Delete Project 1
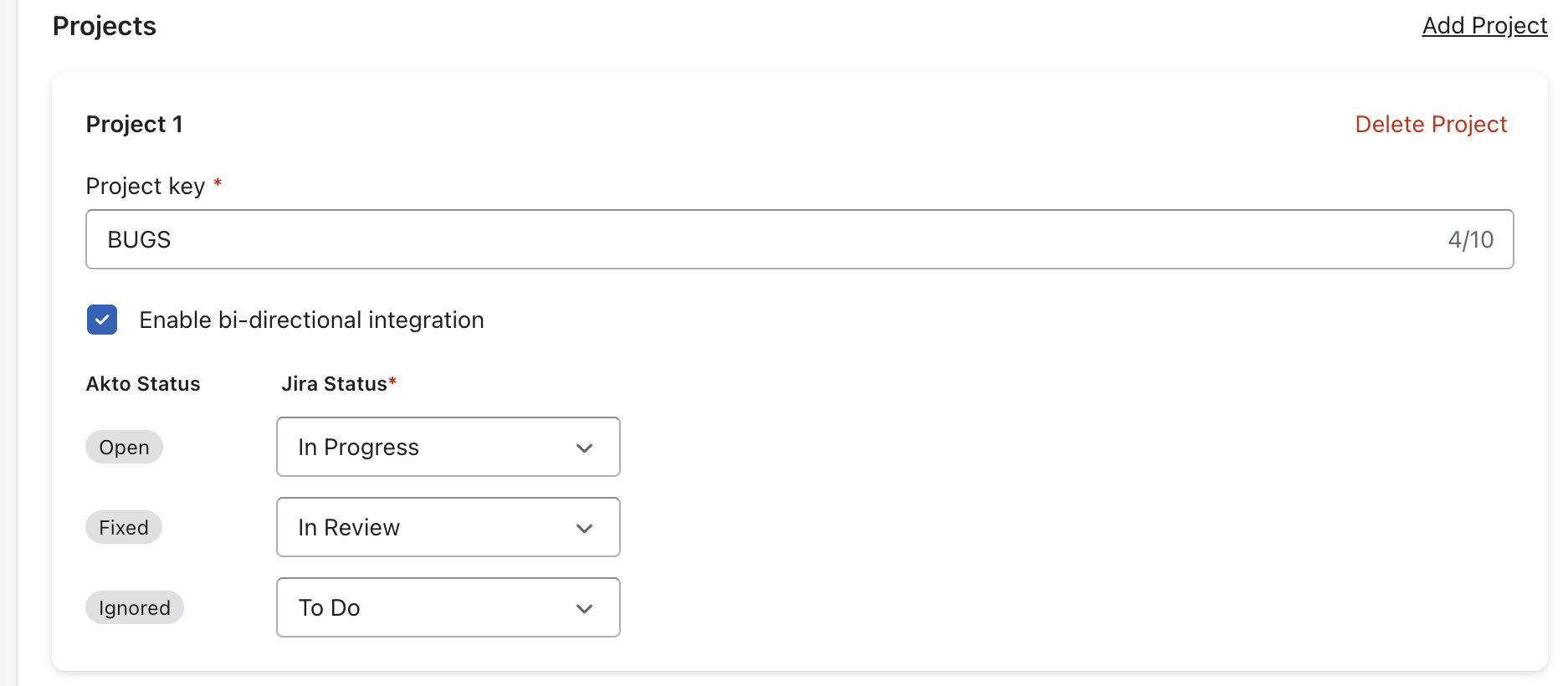Screen dimensions: 1568x686 1431,125
